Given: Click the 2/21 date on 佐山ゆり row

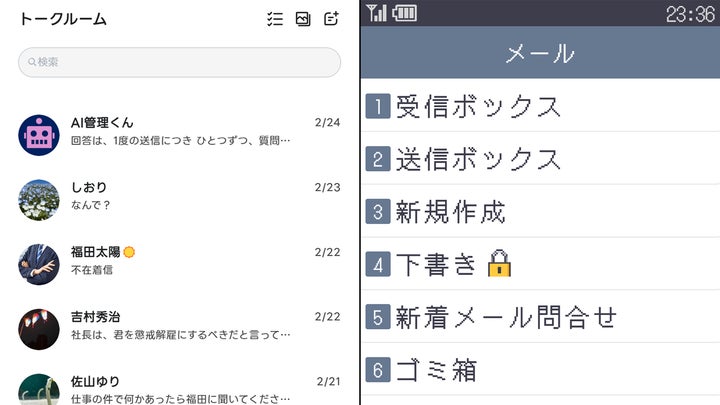Looking at the screenshot, I should 328,382.
